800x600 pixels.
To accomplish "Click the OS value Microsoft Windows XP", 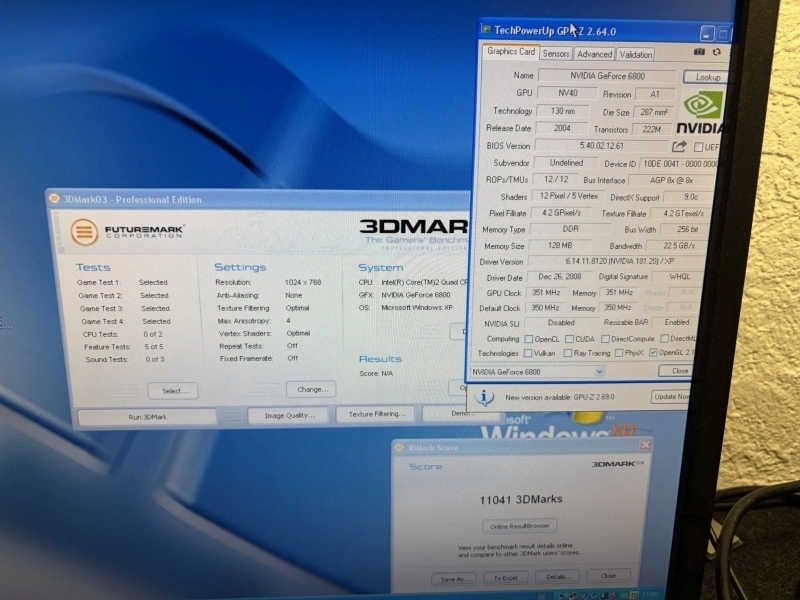I will pos(417,308).
